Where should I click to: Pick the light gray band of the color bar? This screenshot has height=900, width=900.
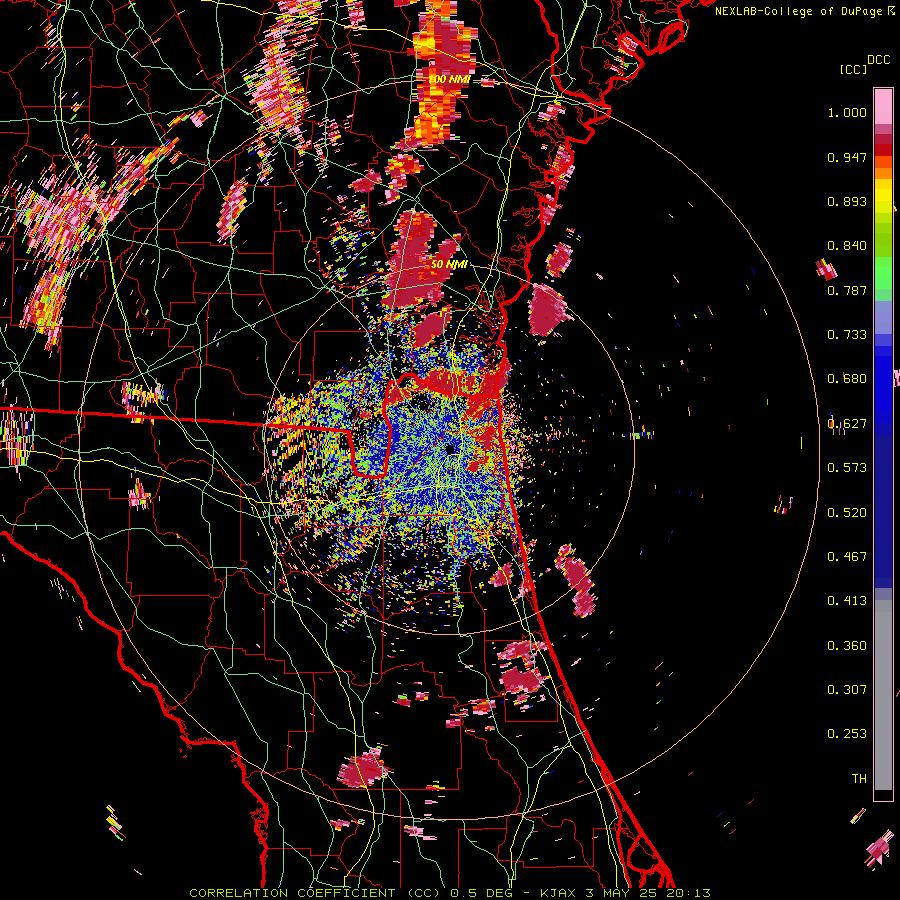pos(883,695)
